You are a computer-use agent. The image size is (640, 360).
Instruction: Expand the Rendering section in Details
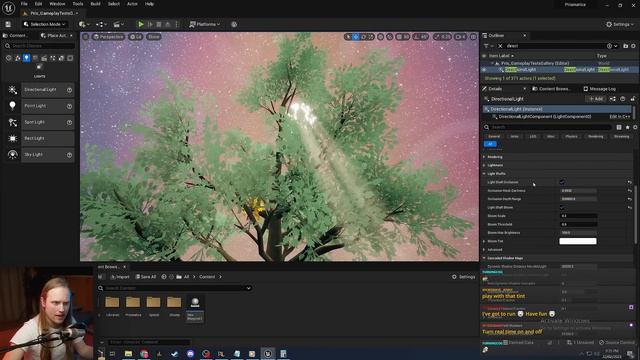coord(484,157)
